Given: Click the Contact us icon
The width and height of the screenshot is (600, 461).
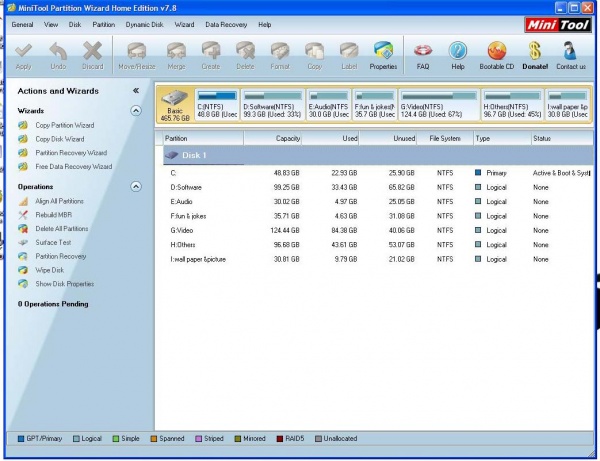Looking at the screenshot, I should (x=571, y=51).
